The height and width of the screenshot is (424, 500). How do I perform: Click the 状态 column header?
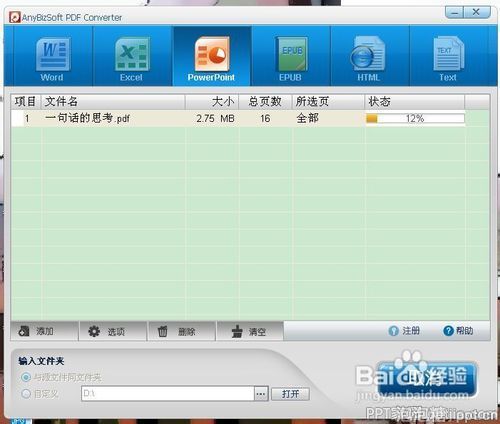[x=414, y=102]
